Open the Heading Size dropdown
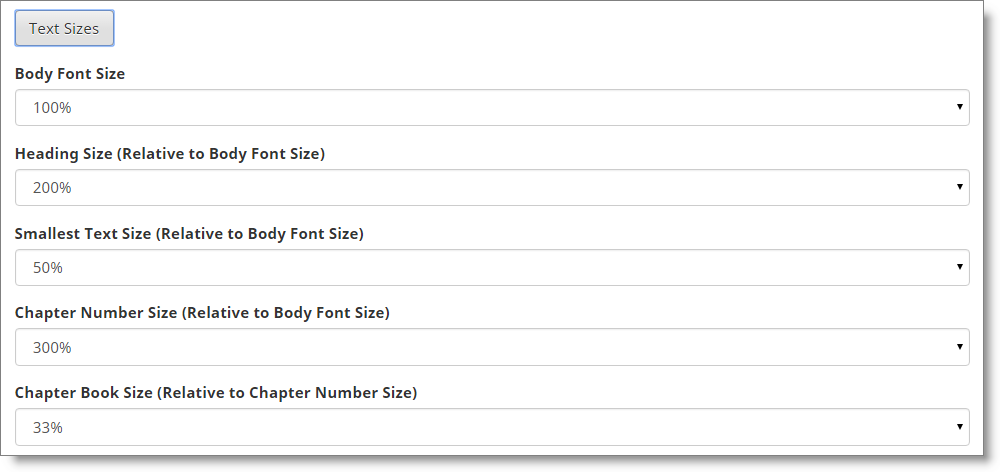The image size is (1000, 472). [492, 188]
